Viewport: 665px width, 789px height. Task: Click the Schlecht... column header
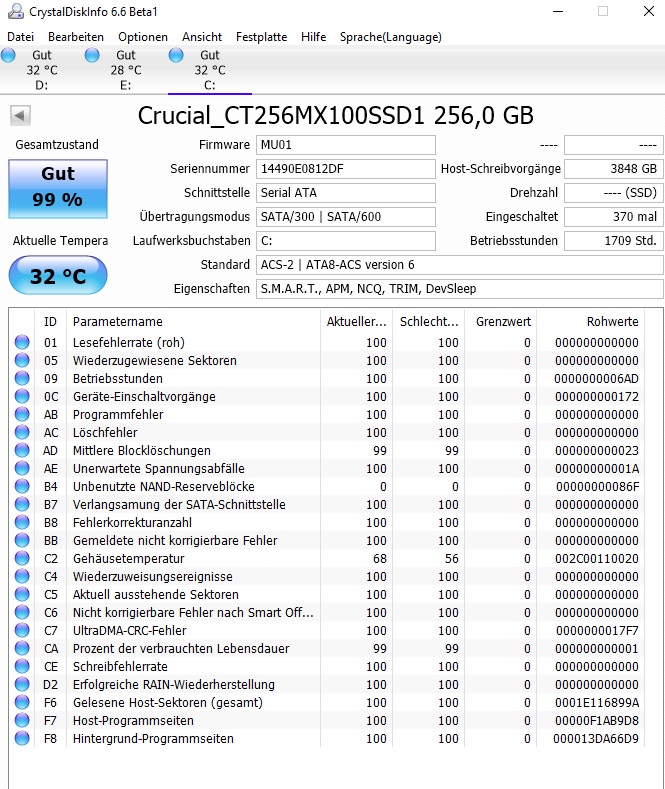[429, 322]
